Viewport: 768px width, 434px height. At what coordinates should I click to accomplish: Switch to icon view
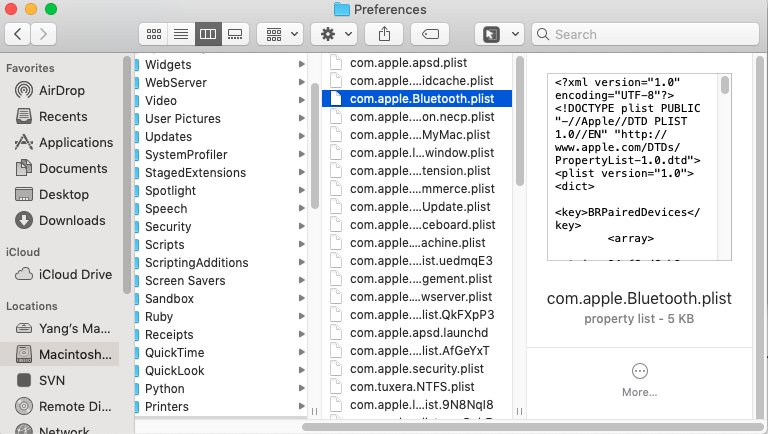click(153, 34)
